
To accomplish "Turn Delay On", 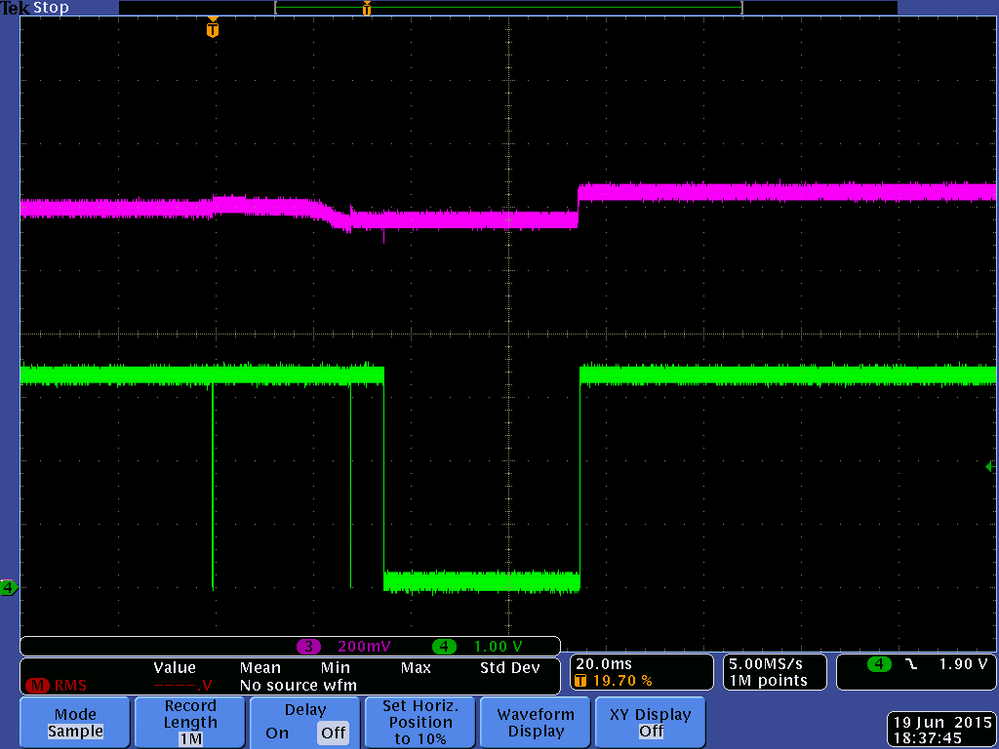I will tap(277, 733).
